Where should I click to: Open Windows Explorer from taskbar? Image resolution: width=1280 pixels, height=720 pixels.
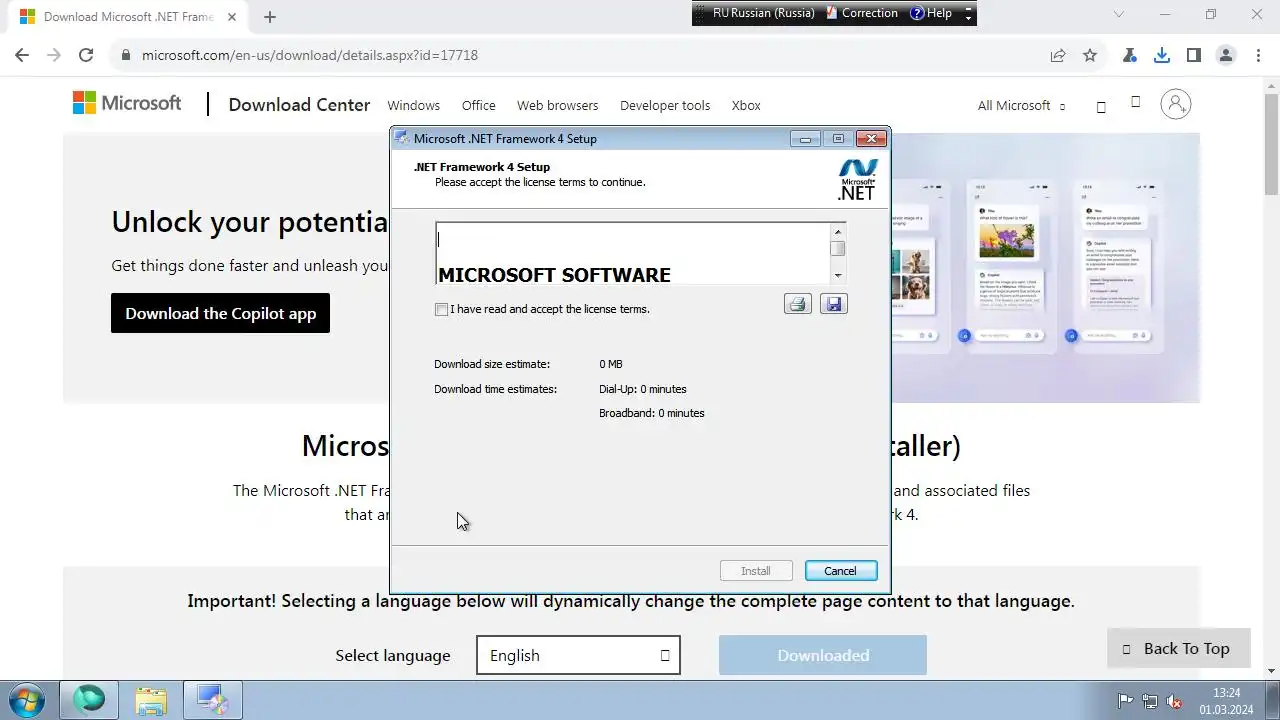[151, 700]
